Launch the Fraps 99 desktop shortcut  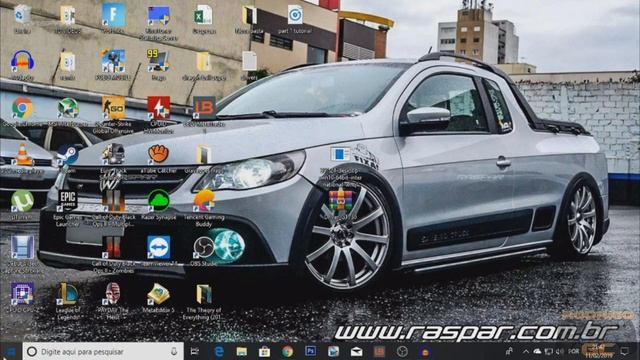click(158, 61)
